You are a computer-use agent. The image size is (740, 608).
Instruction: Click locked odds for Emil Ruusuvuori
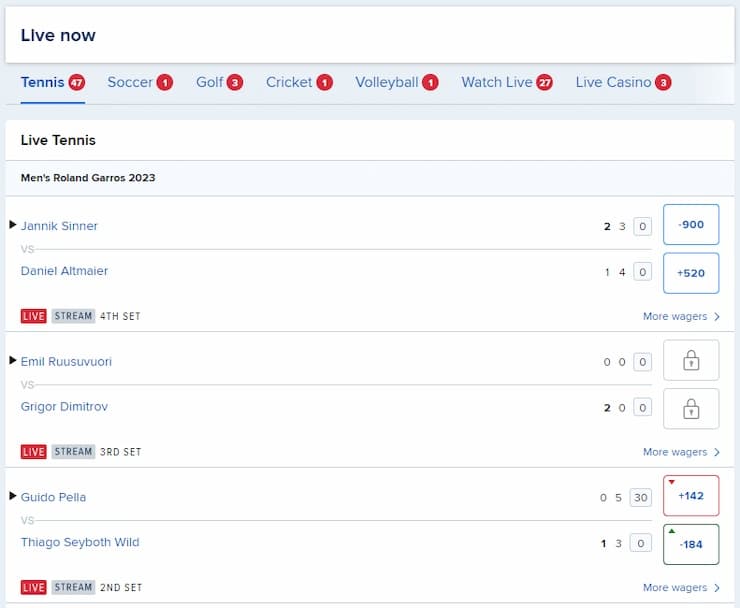691,360
